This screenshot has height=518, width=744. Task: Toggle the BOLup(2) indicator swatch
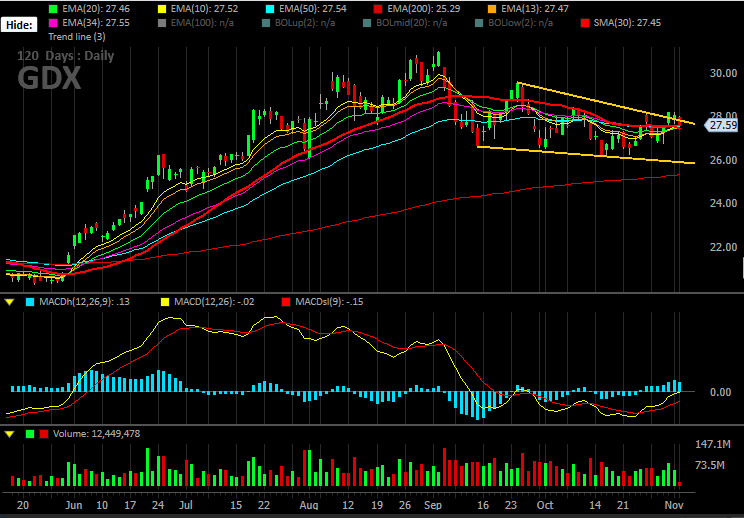coord(266,22)
